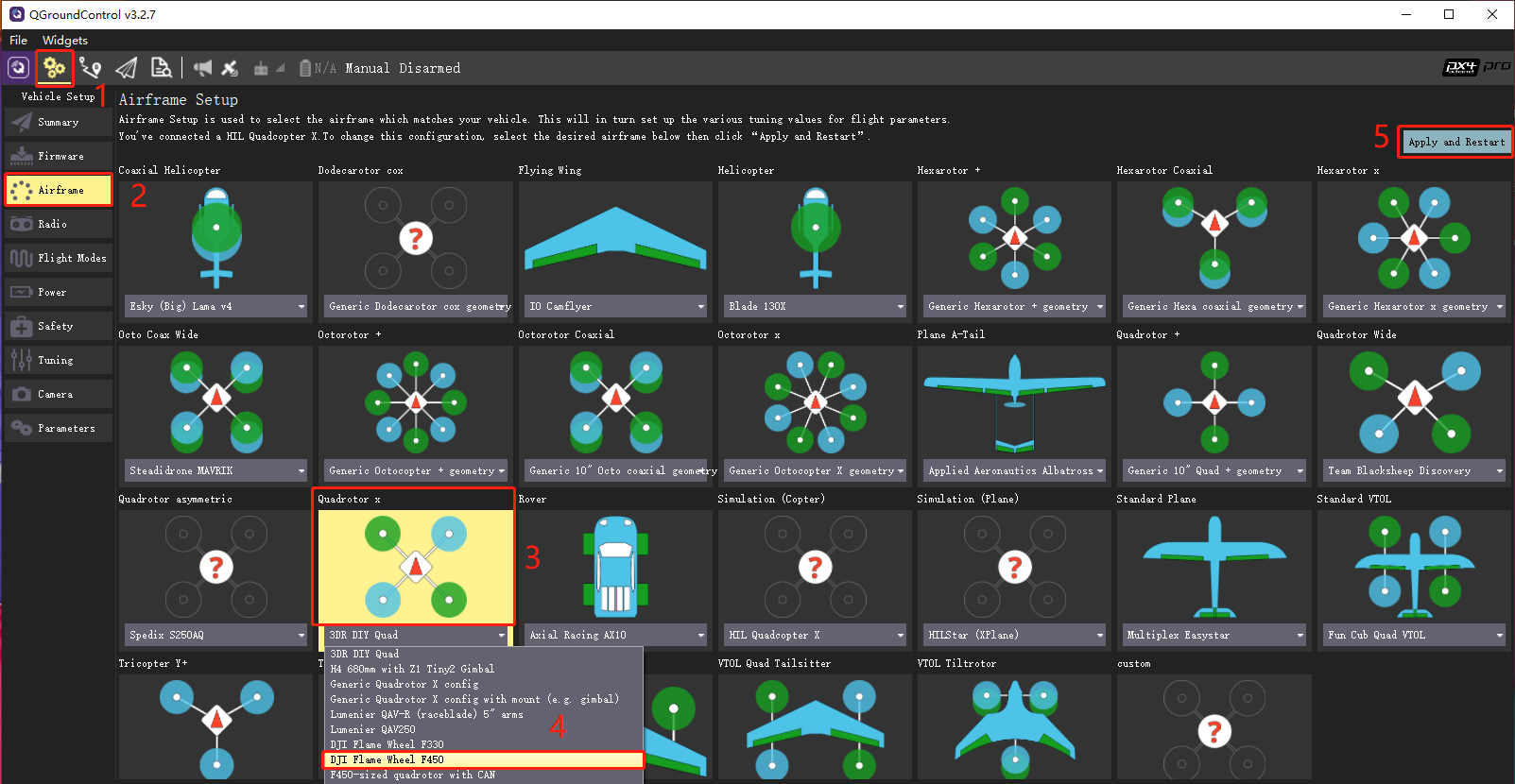Open Vehicle Setup gears icon
This screenshot has width=1515, height=784.
click(x=55, y=68)
